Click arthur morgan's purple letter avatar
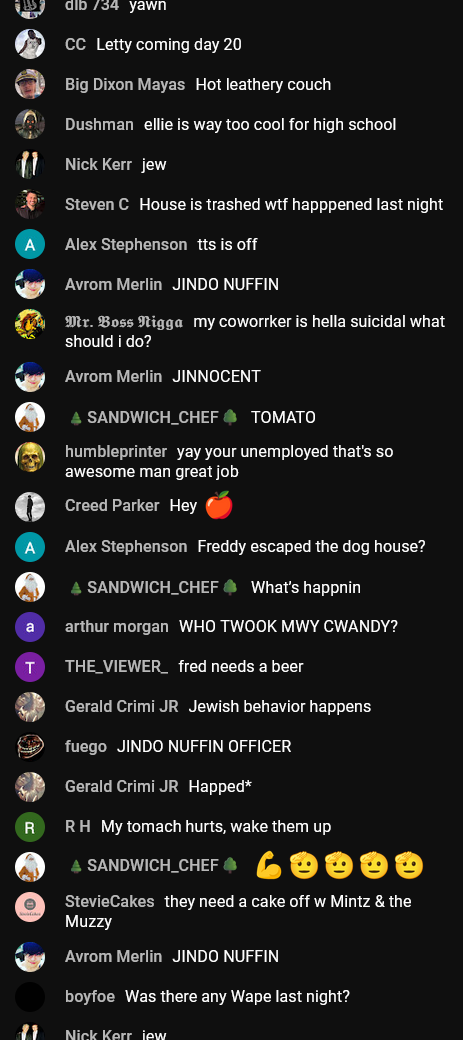 (x=30, y=626)
